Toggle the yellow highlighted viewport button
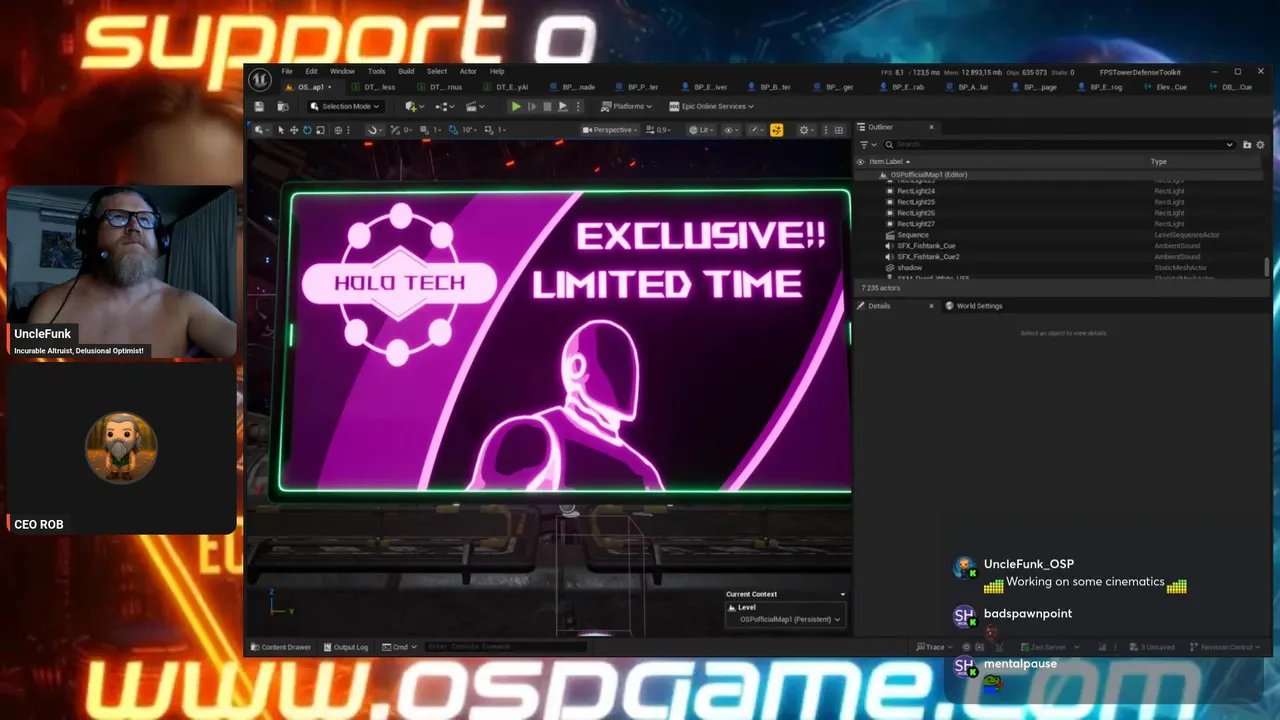This screenshot has width=1280, height=720. (x=776, y=130)
